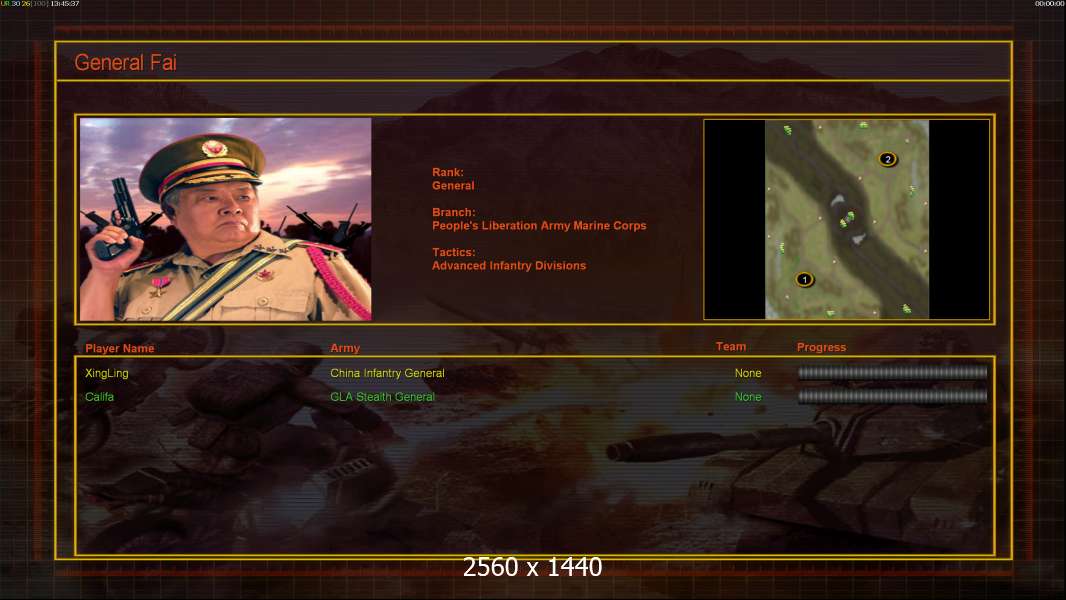Click the 'Player Name' column header
Viewport: 1066px width, 600px height.
point(120,349)
